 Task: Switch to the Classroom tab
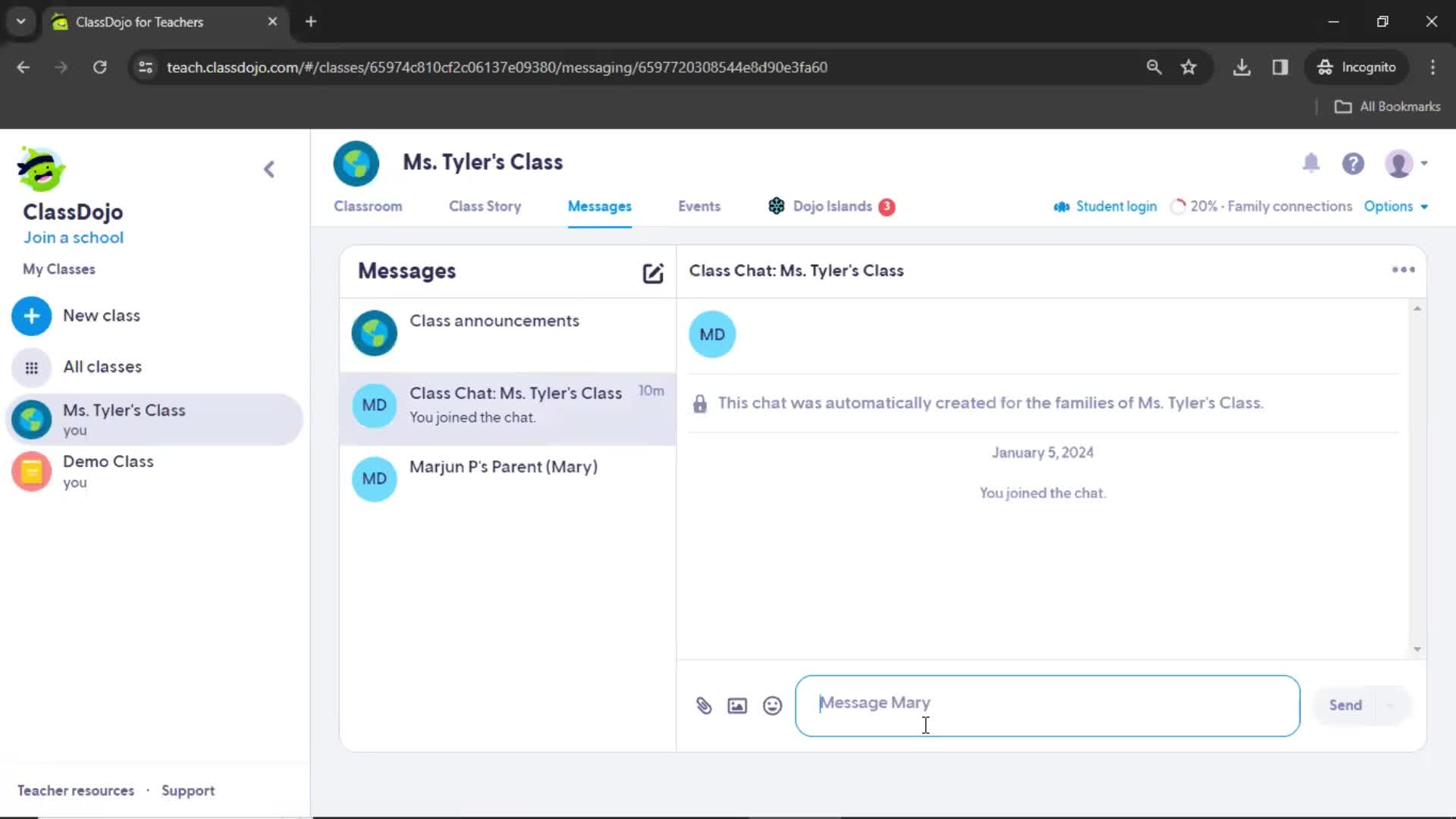(x=368, y=206)
